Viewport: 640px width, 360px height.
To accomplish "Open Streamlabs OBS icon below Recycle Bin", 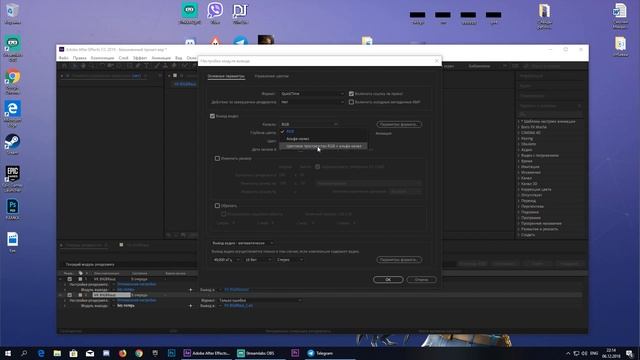I will [x=13, y=47].
